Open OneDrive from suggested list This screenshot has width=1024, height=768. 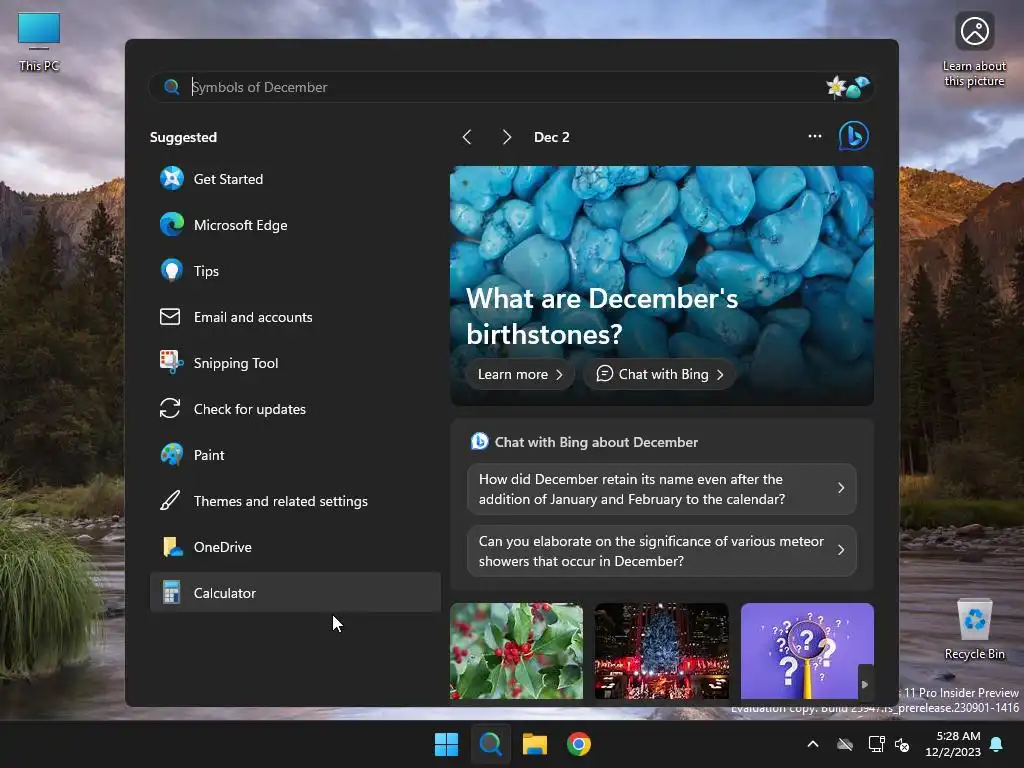295,547
